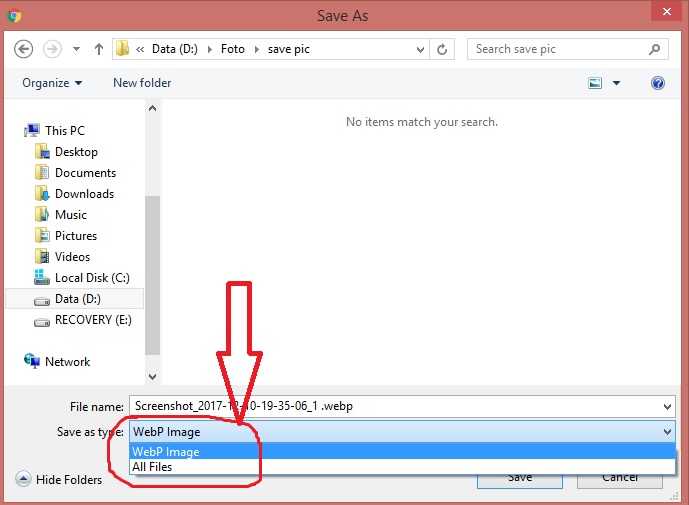Expand the address bar path history dropdown
This screenshot has height=505, width=689.
click(420, 49)
